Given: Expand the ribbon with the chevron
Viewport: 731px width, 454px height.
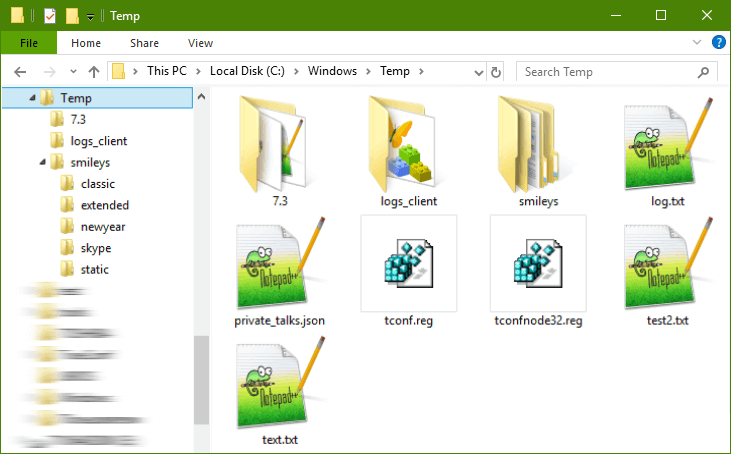Looking at the screenshot, I should point(698,43).
